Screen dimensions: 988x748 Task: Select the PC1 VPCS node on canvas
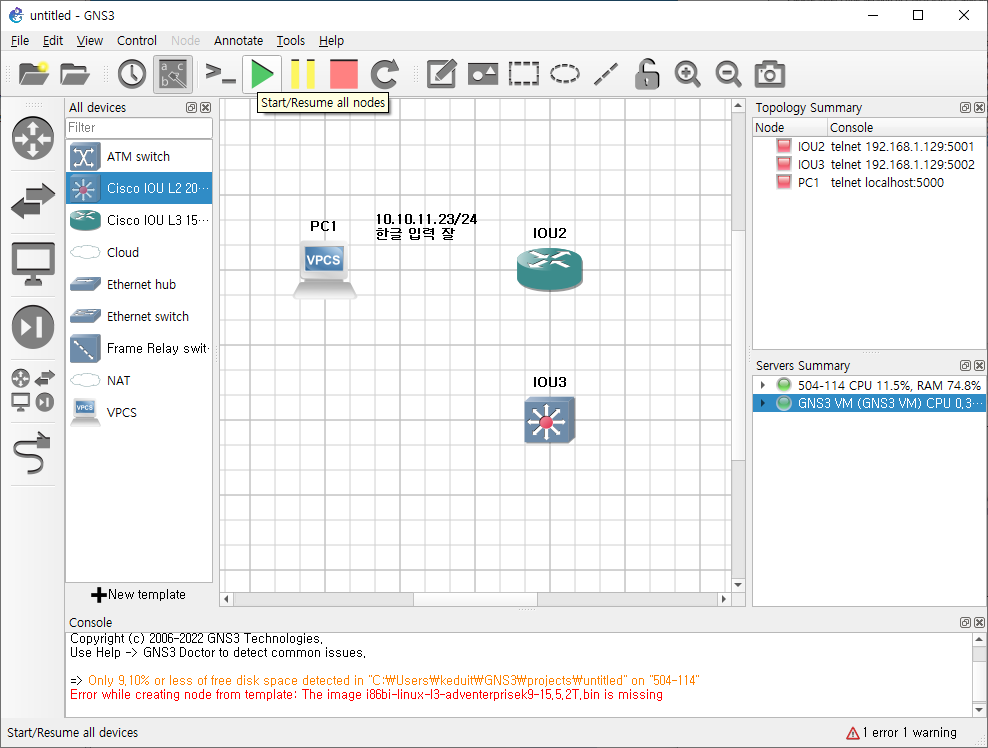coord(325,269)
